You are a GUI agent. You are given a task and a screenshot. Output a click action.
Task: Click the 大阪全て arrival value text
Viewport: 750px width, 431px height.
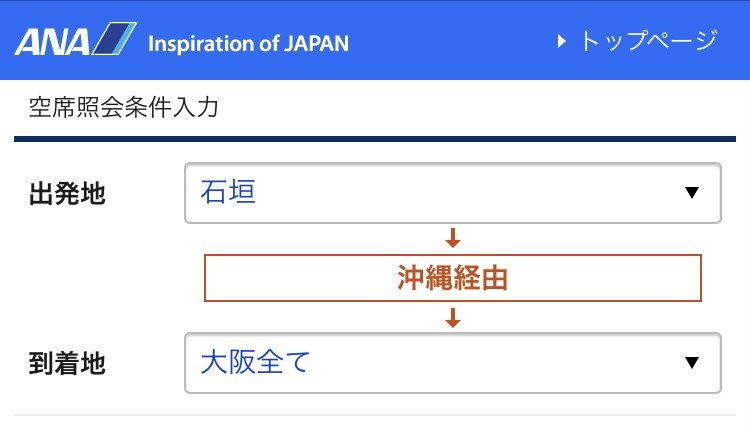(255, 362)
